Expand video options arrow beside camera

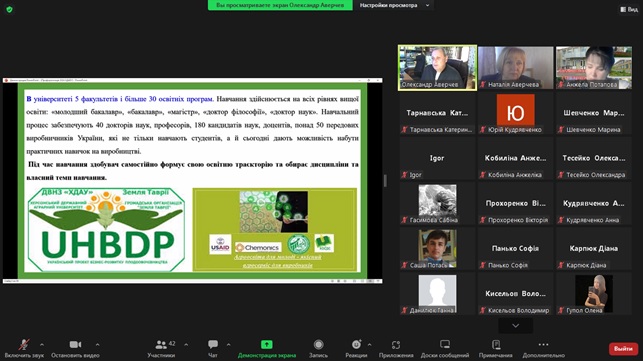pos(97,345)
